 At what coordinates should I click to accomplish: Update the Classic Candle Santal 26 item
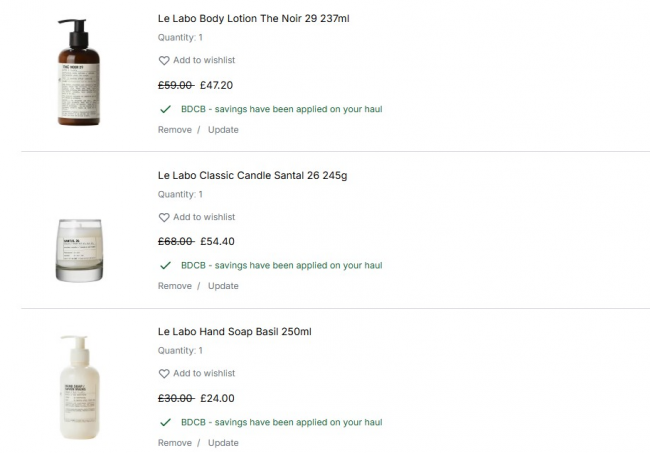pos(223,286)
